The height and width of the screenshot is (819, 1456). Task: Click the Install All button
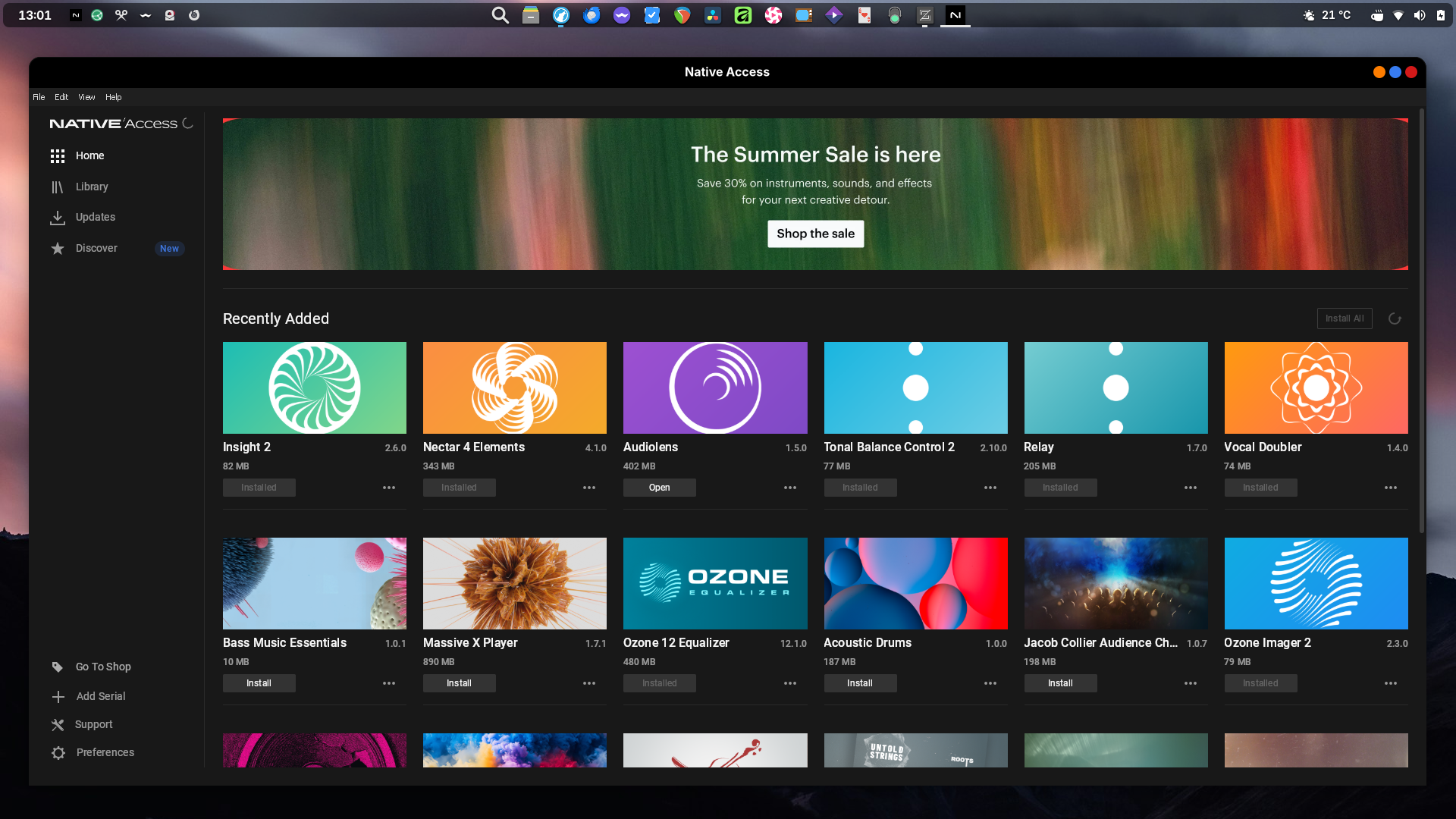pyautogui.click(x=1345, y=318)
